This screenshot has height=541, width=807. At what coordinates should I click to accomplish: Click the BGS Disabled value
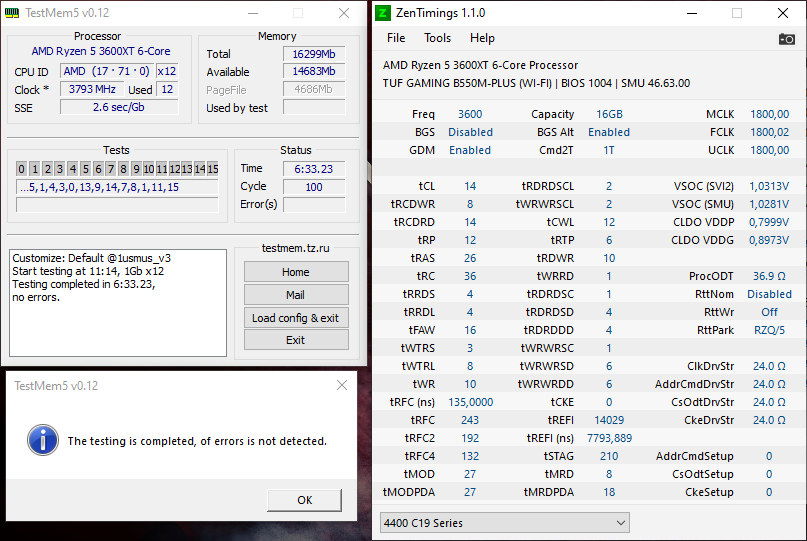pyautogui.click(x=470, y=132)
